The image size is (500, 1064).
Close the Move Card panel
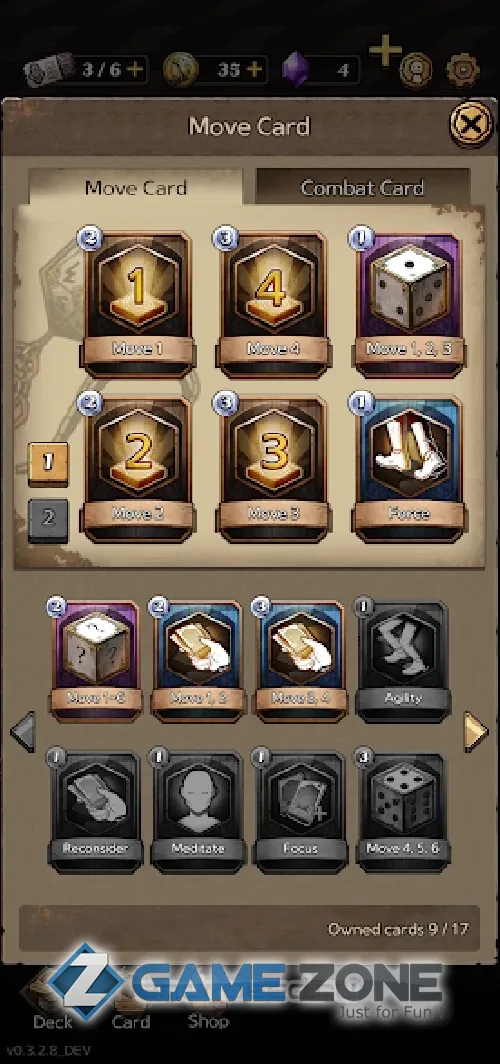(x=472, y=125)
